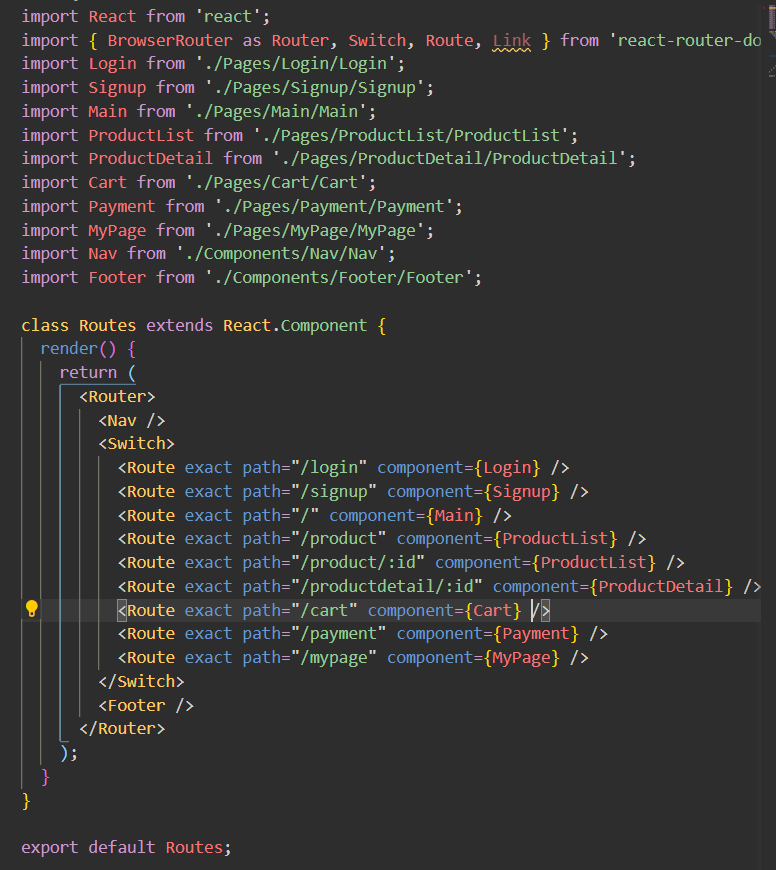
Task: Click './Components/Nav/Nav' import path
Action: 280,254
